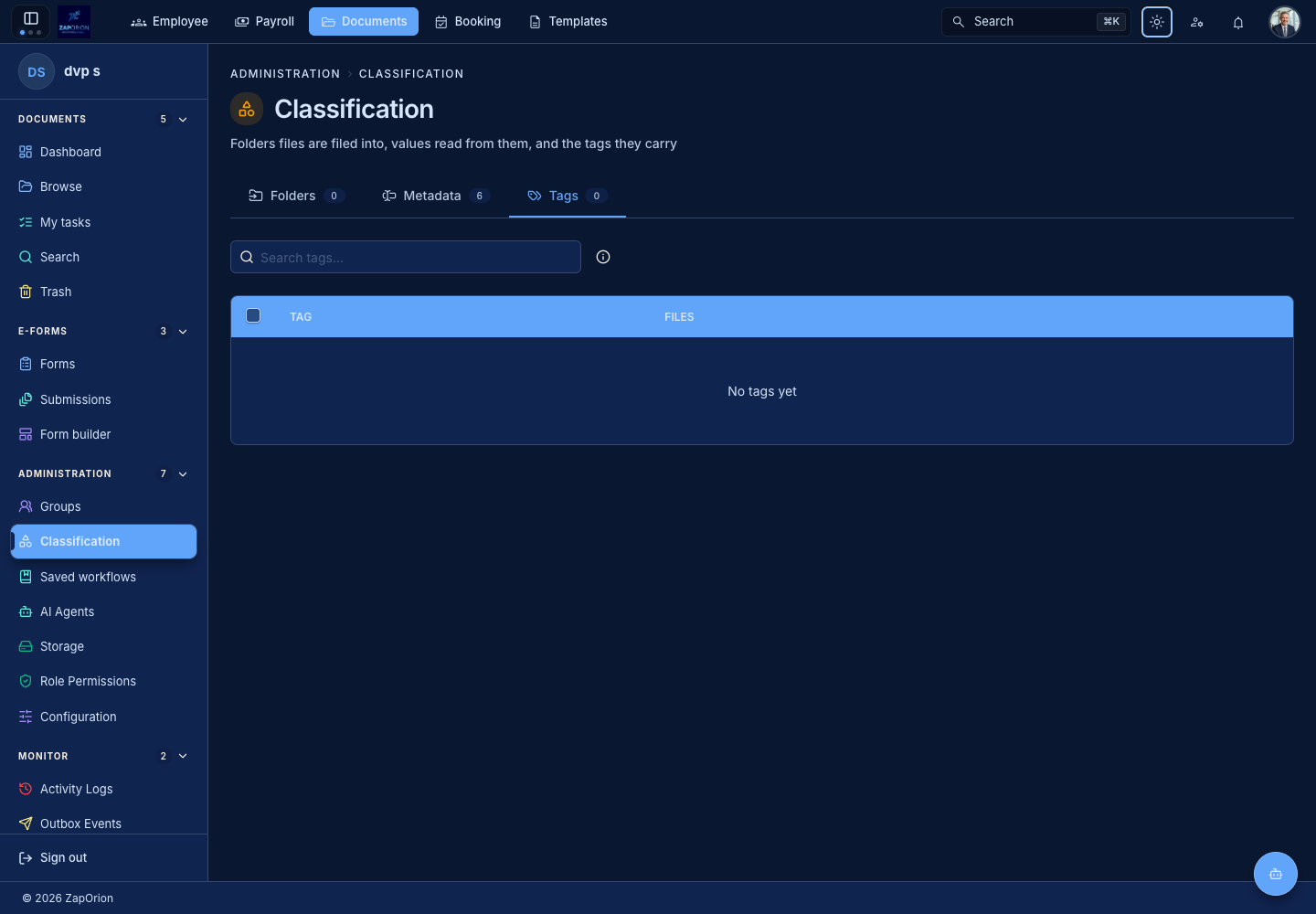The height and width of the screenshot is (914, 1316).
Task: Open Forms in sidebar
Action: 103,364
